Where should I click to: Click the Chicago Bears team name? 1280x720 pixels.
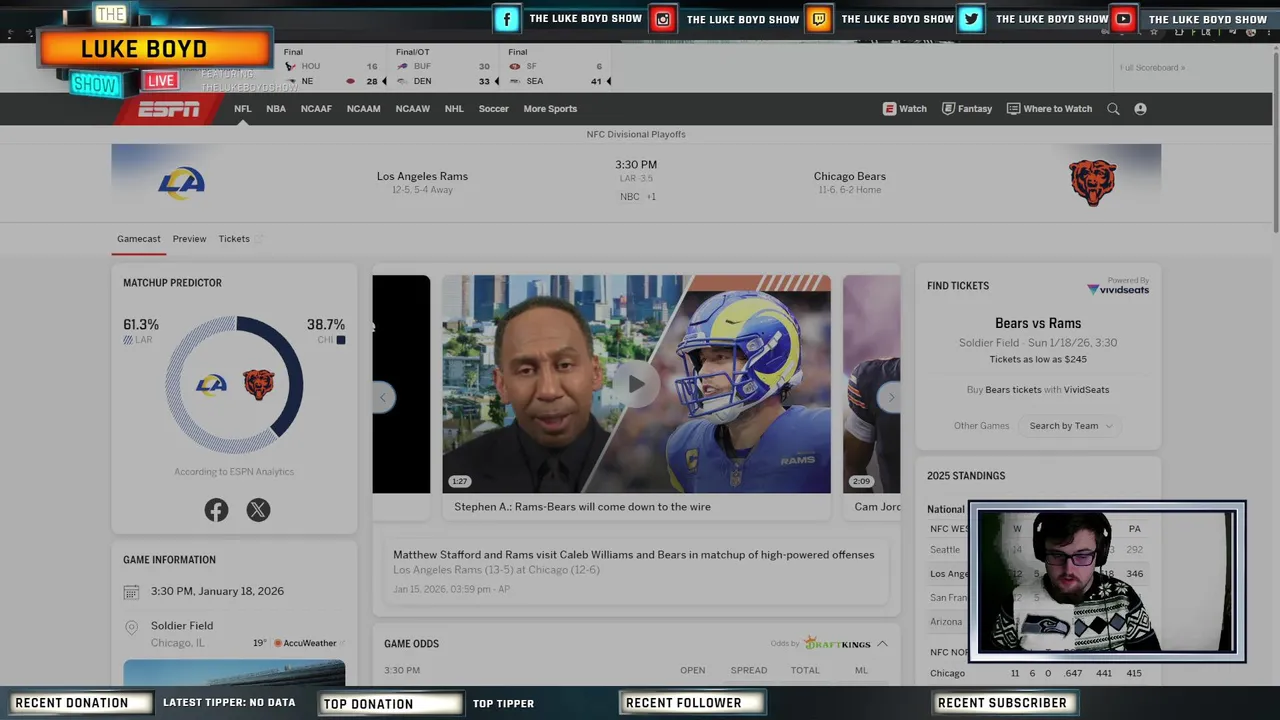850,176
